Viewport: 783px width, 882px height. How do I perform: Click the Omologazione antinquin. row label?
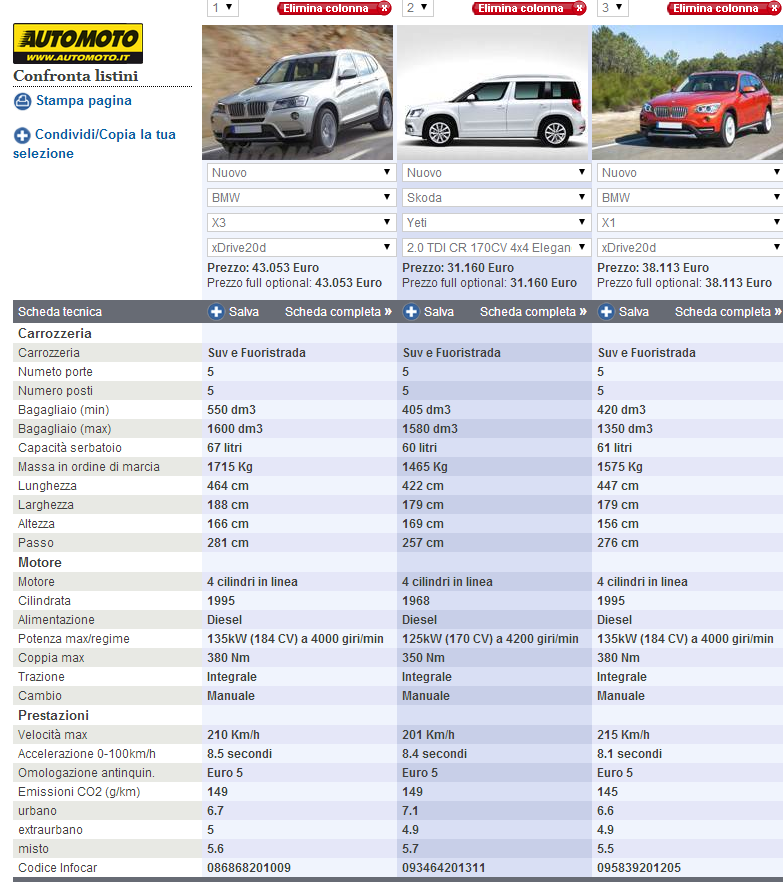pos(86,773)
